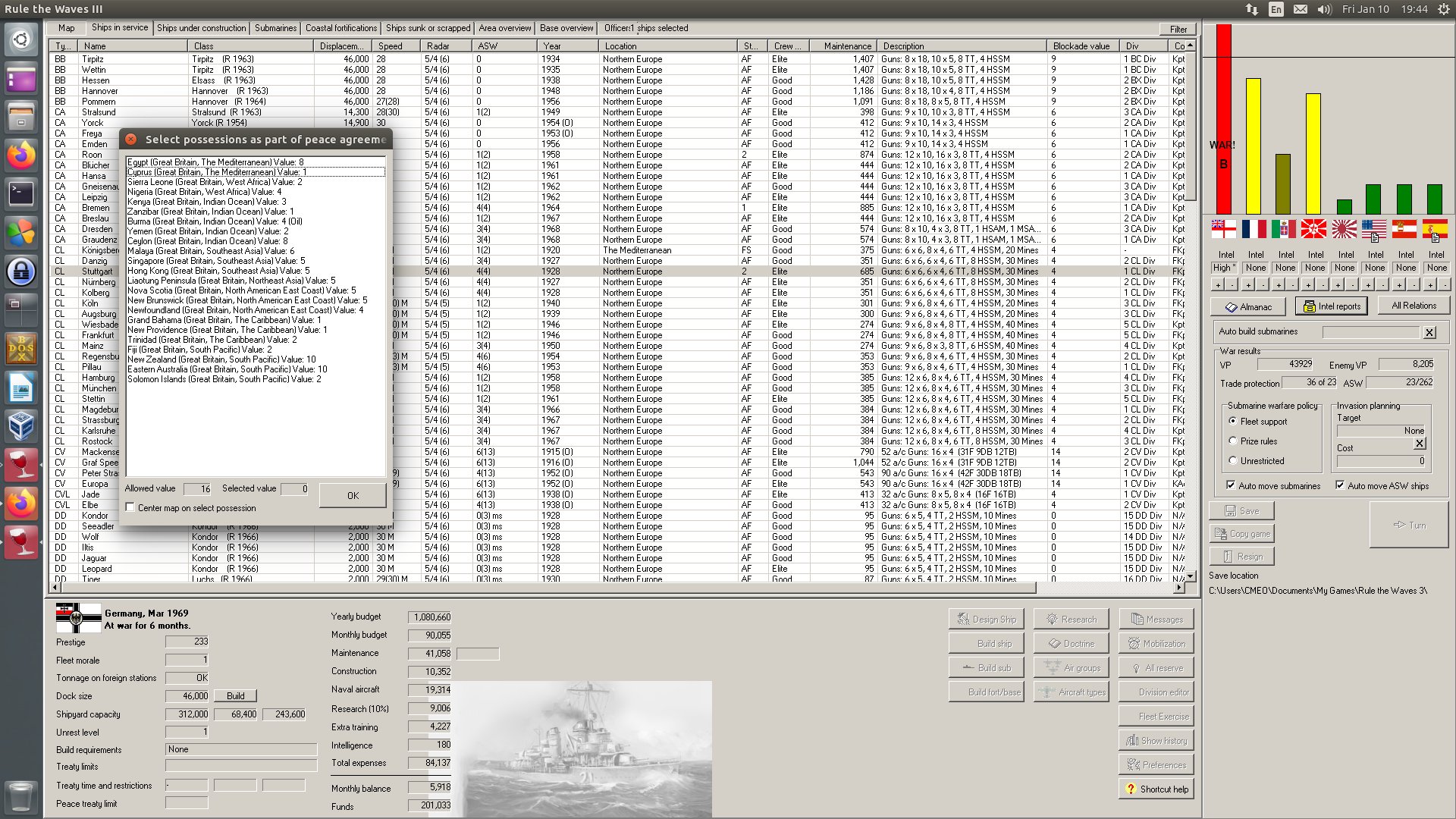Select Fleet support submarine policy
Image resolution: width=1456 pixels, height=819 pixels.
tap(1232, 421)
